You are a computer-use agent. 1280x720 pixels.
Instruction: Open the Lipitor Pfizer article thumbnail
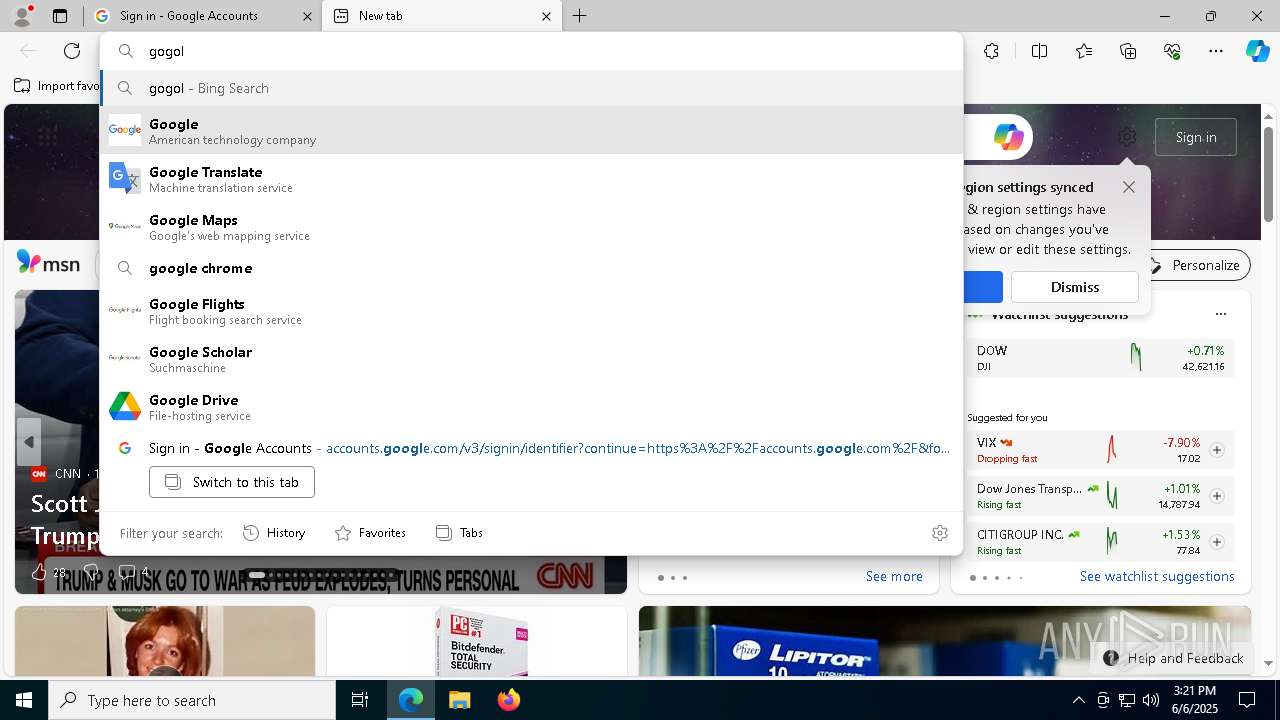(945, 640)
